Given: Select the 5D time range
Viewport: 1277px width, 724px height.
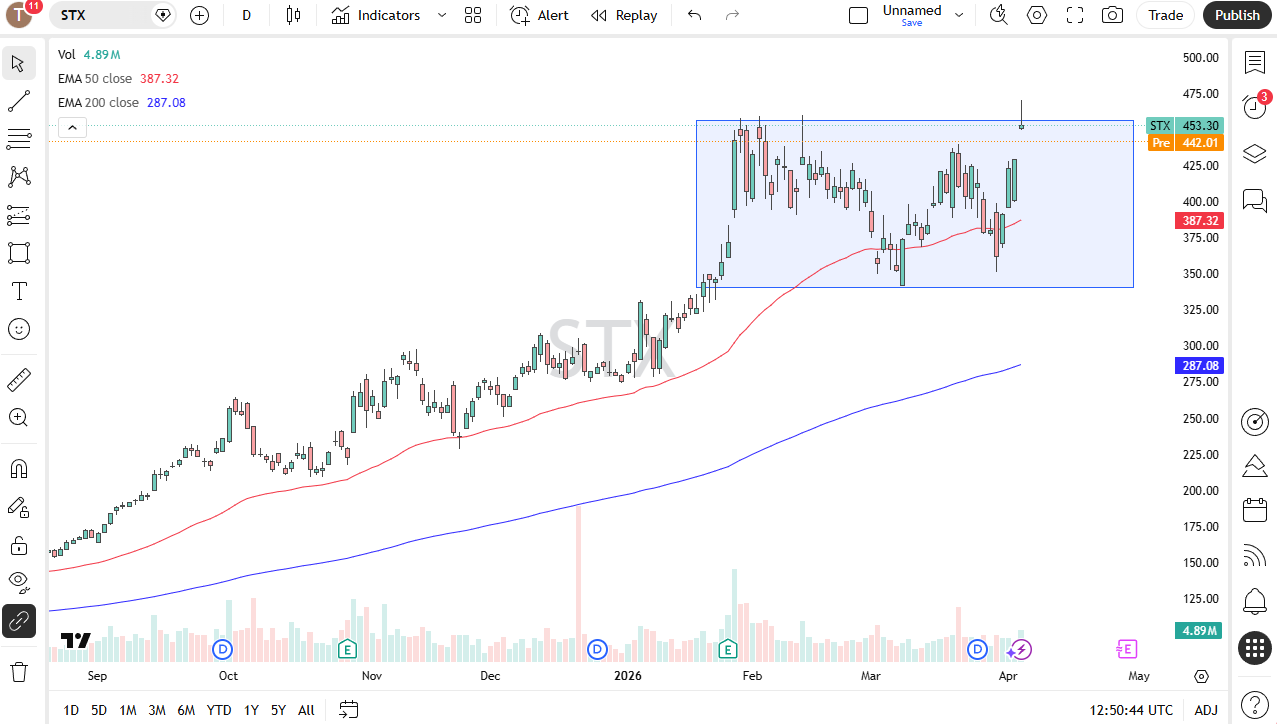Looking at the screenshot, I should click(x=99, y=710).
